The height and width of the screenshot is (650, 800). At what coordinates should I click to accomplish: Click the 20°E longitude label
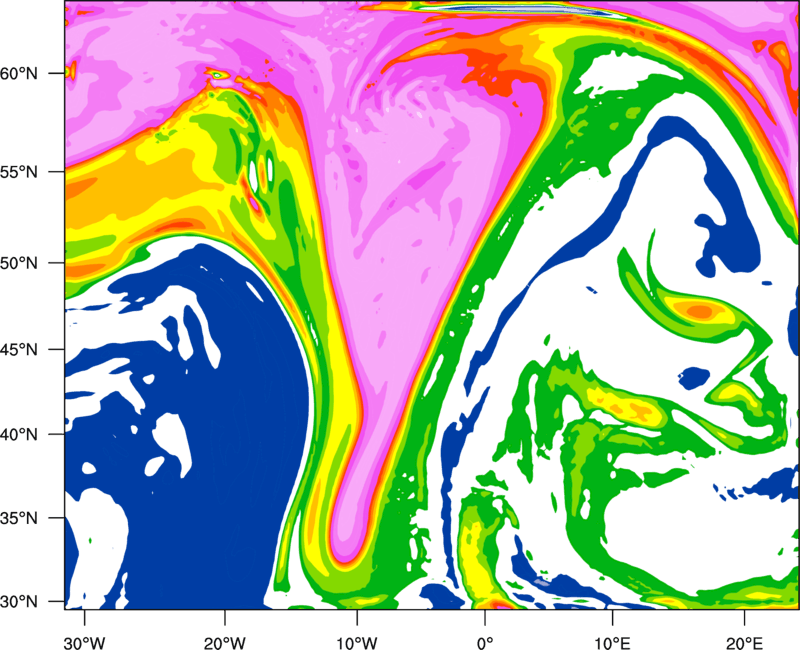pyautogui.click(x=744, y=643)
